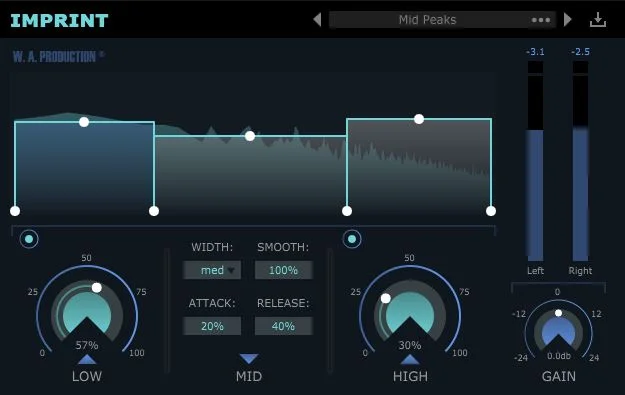Toggle the LOW band enable button
Screen dimensions: 625x395
(x=29, y=239)
